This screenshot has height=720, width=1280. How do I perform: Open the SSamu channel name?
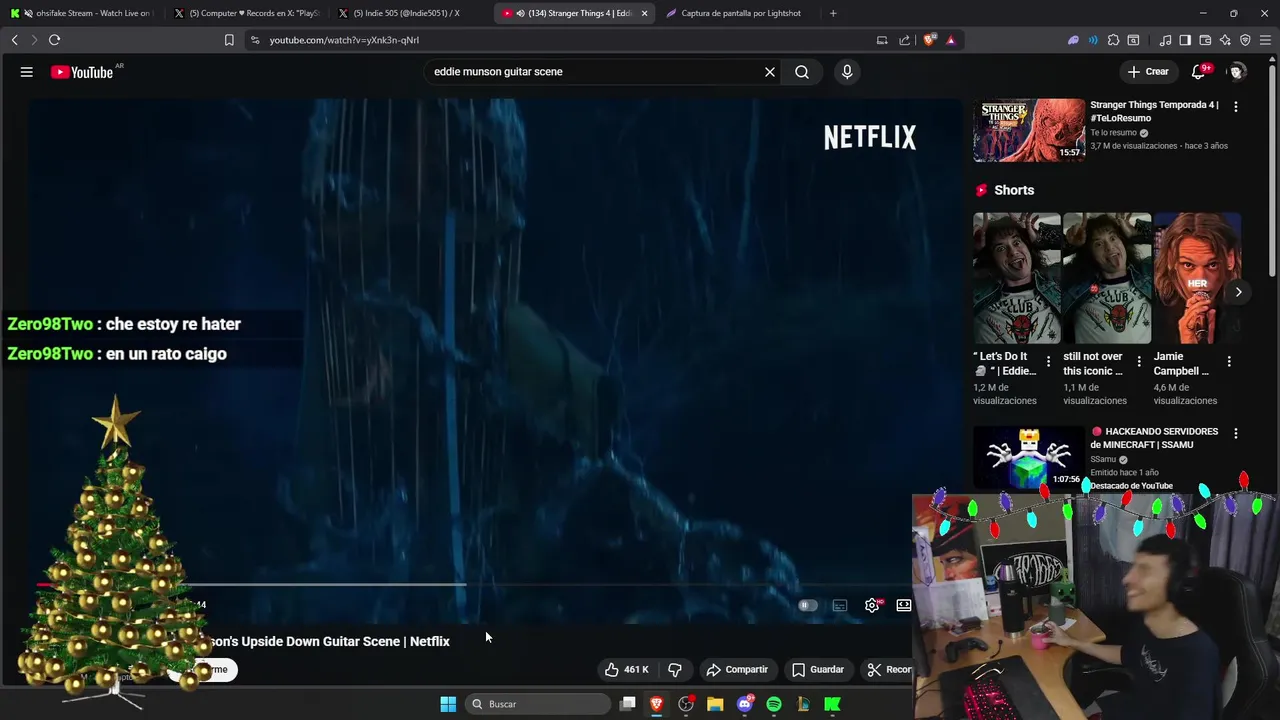click(x=1103, y=459)
